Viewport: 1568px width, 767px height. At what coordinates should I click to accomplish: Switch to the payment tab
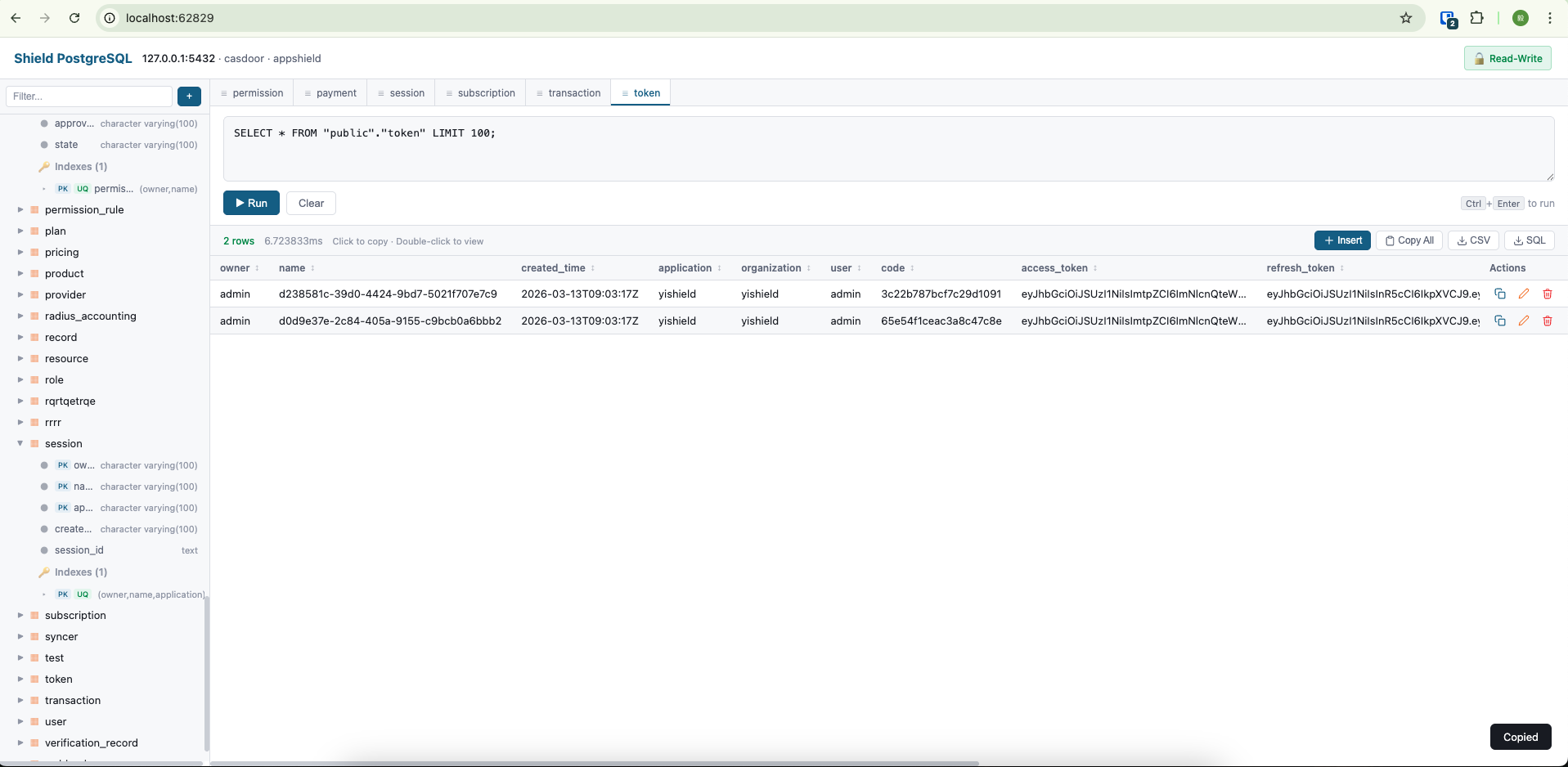point(330,93)
